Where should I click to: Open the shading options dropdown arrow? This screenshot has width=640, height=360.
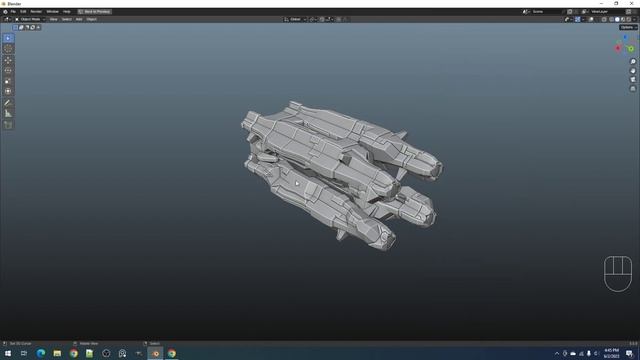coord(635,19)
